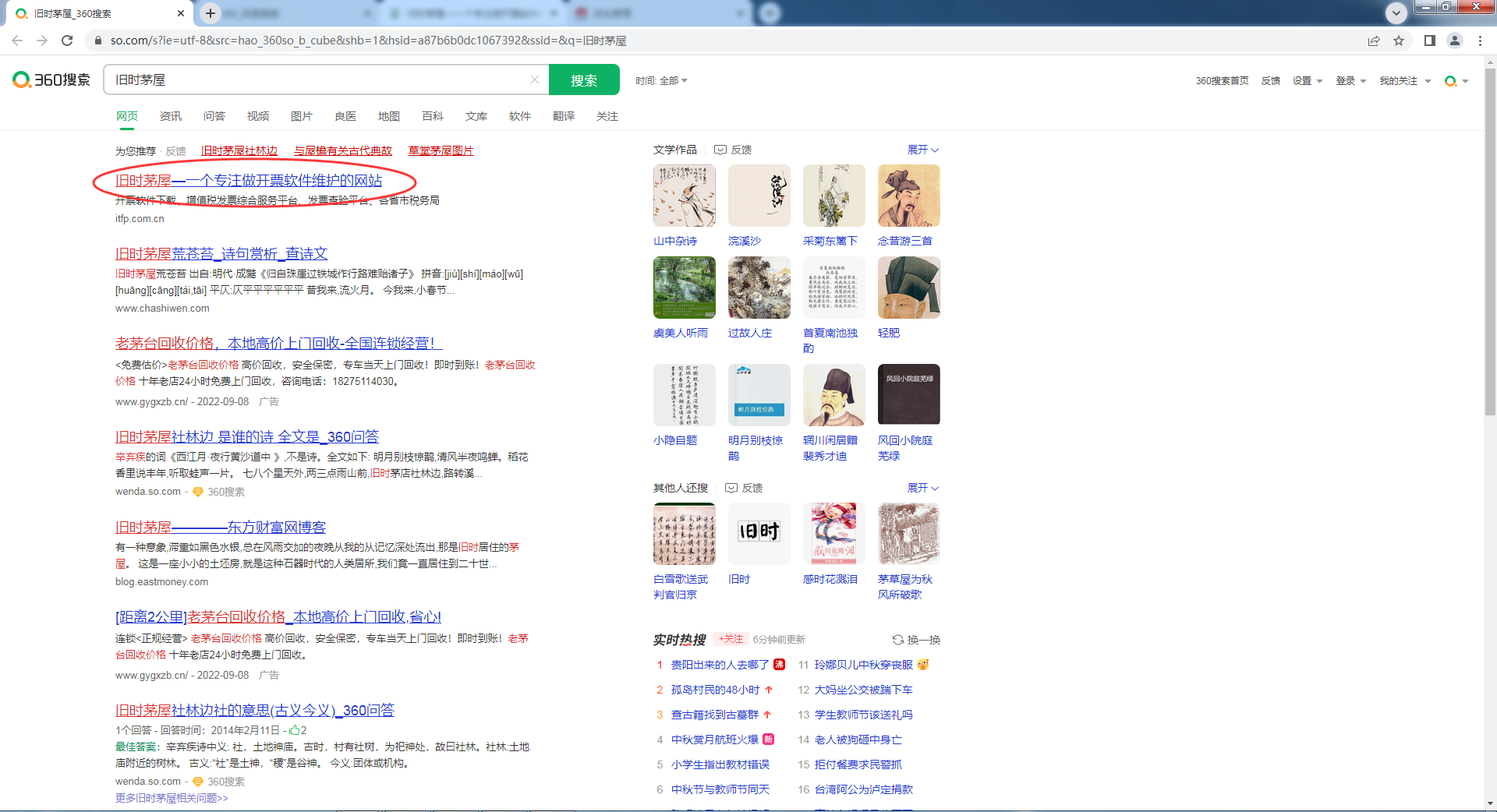Reload the page with refresh icon

(x=67, y=41)
